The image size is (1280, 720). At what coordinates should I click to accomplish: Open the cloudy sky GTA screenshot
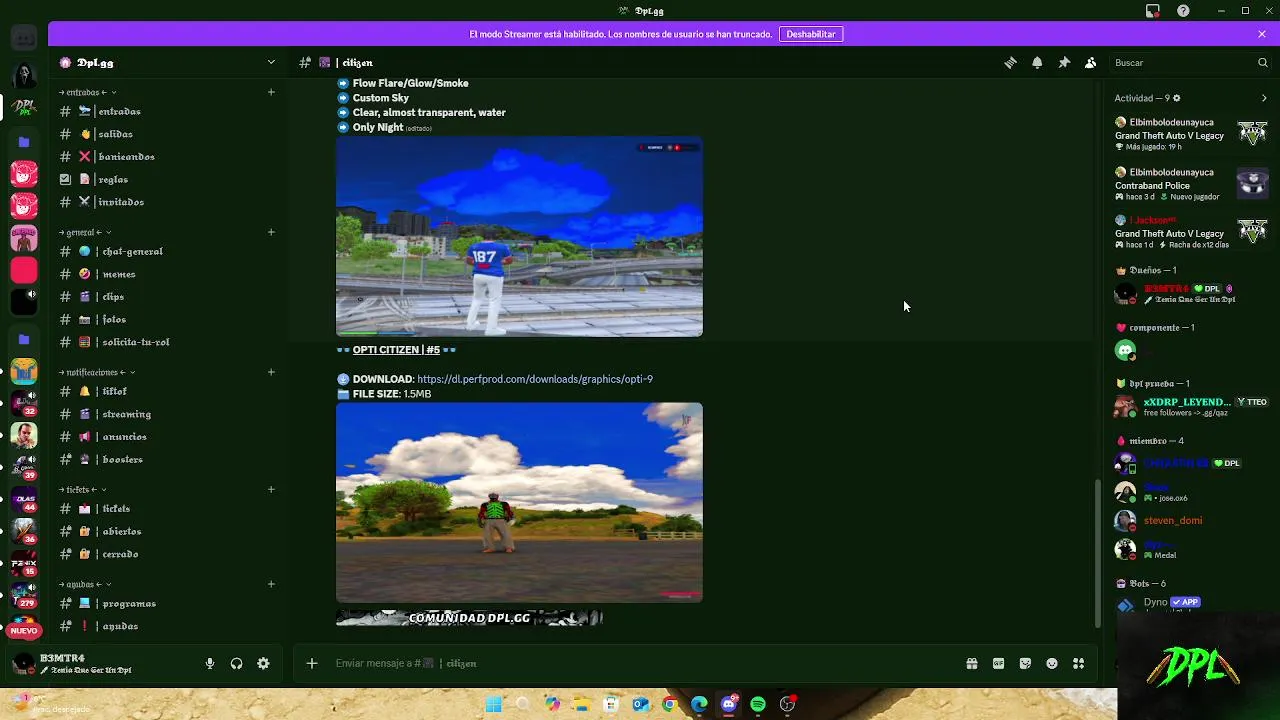tap(519, 503)
